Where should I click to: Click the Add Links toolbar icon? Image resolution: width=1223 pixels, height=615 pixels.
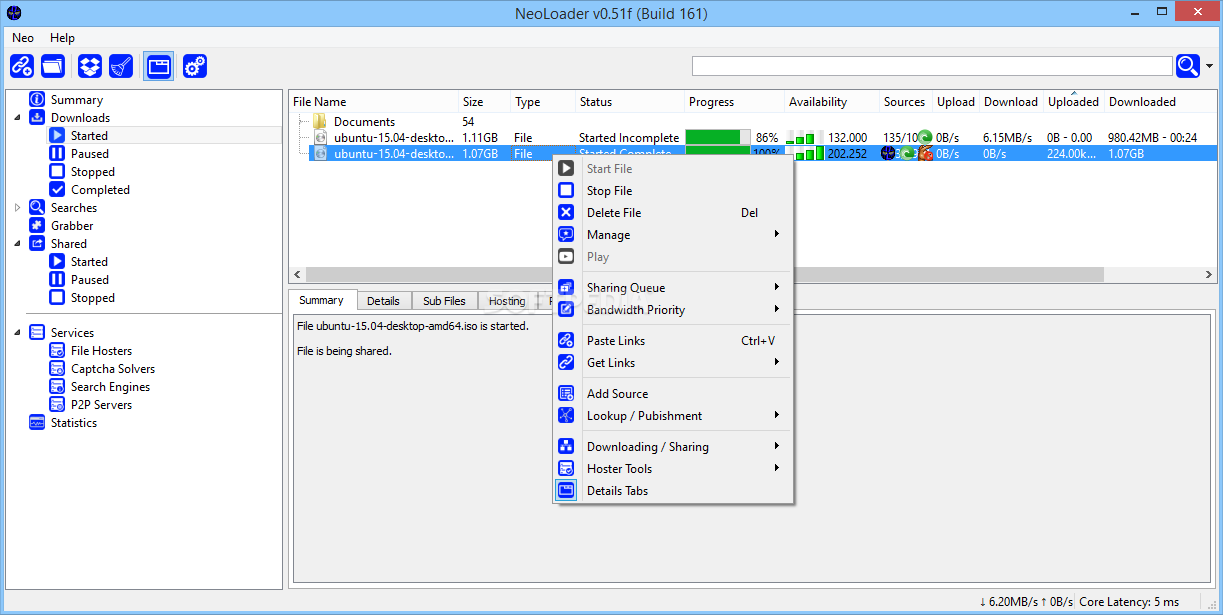pyautogui.click(x=22, y=66)
